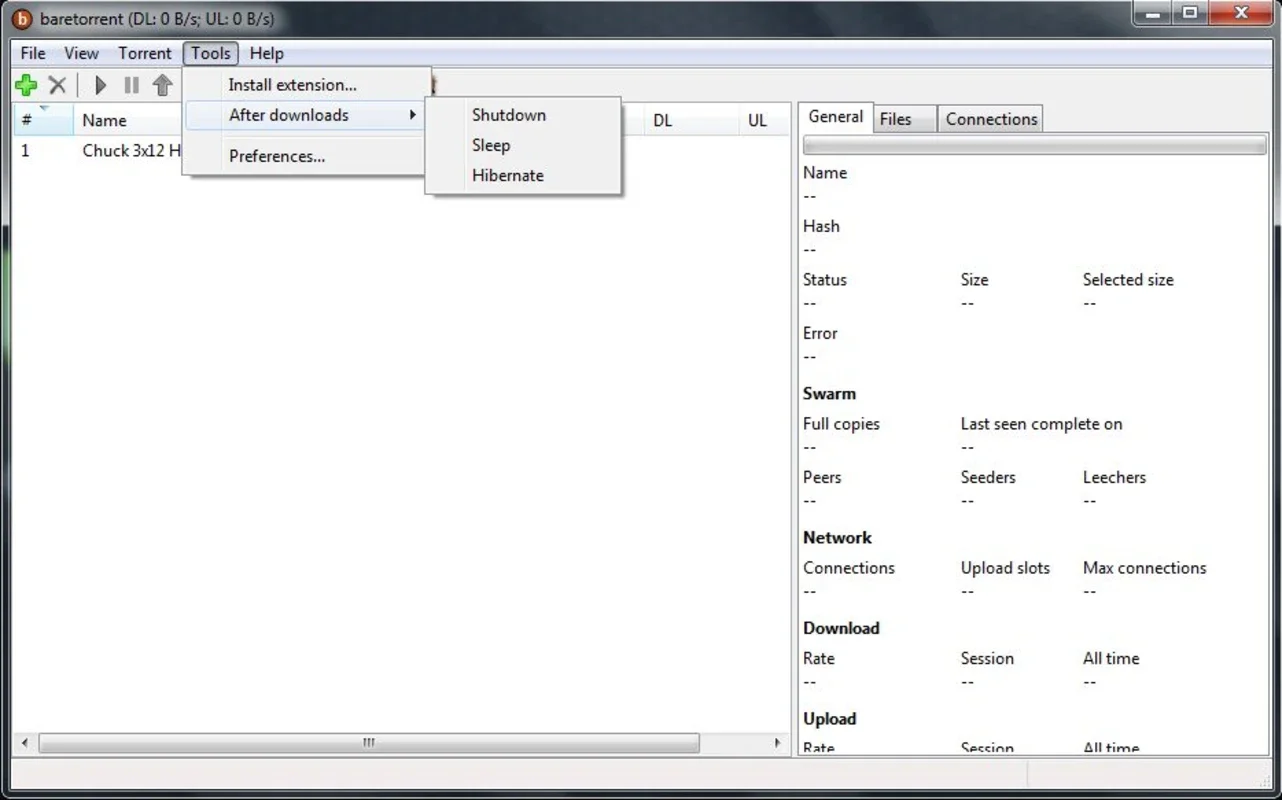The height and width of the screenshot is (800, 1282).
Task: Click the green plus Add torrent icon
Action: 27,86
